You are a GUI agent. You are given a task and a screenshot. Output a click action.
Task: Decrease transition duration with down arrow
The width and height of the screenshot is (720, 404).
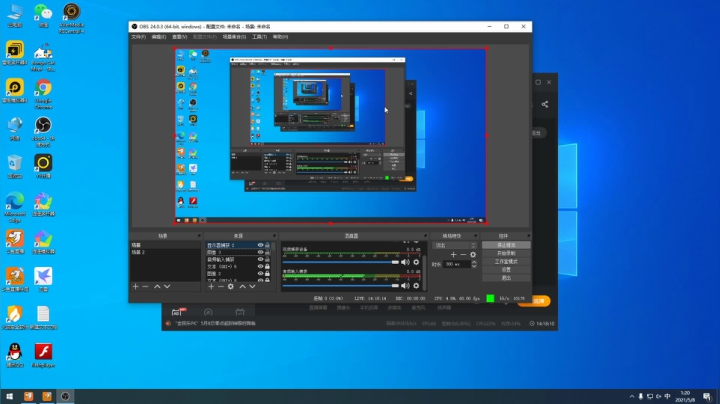click(x=474, y=266)
